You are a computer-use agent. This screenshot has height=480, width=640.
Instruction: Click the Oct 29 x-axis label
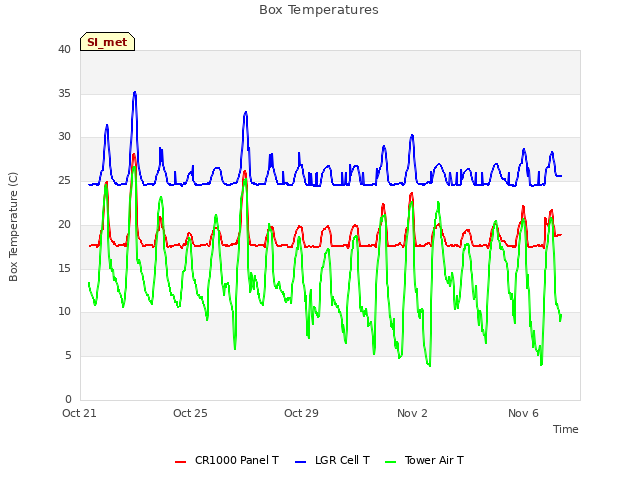coord(301,413)
